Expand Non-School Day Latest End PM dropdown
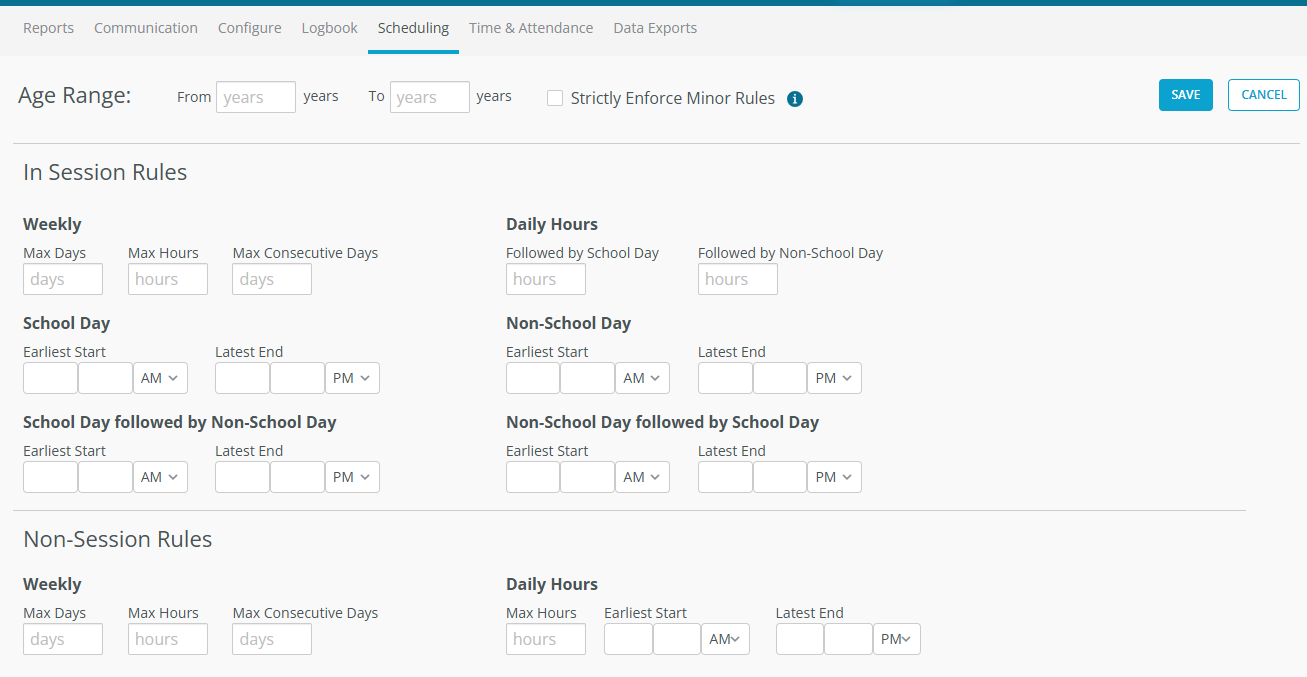Image resolution: width=1307 pixels, height=677 pixels. 834,378
